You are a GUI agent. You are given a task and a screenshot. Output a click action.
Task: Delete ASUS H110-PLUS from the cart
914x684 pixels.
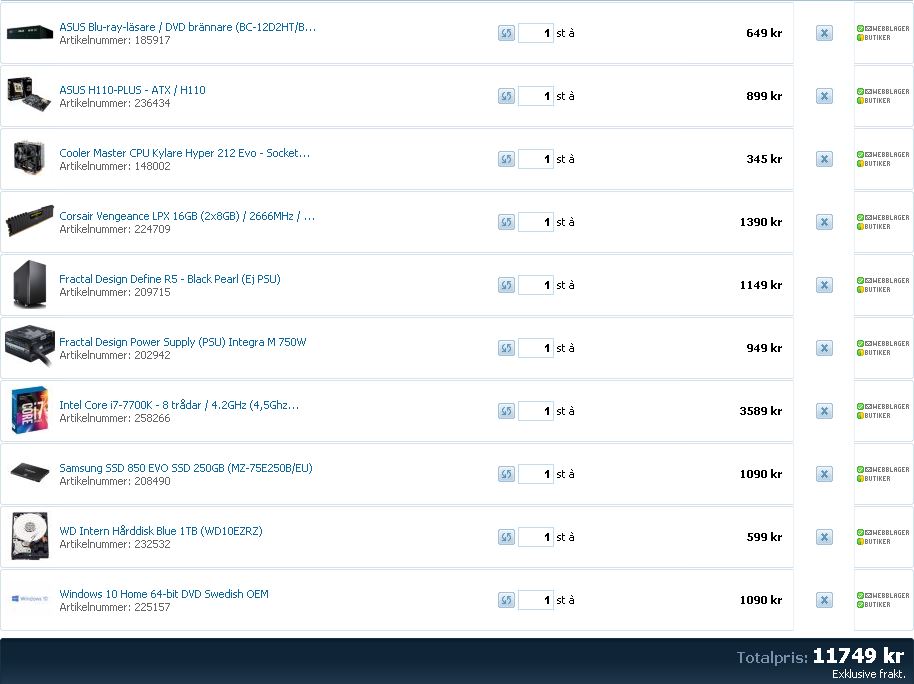tap(824, 96)
